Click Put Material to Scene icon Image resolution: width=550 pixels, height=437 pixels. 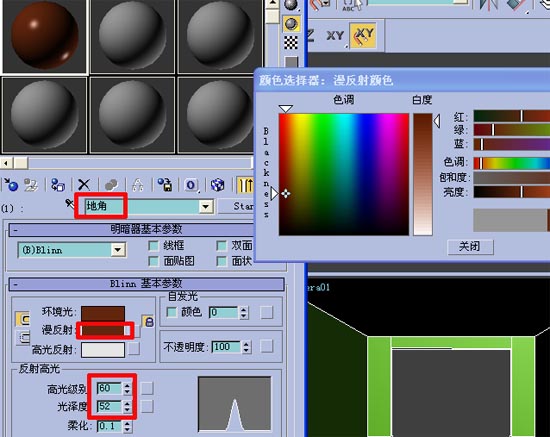tap(31, 185)
